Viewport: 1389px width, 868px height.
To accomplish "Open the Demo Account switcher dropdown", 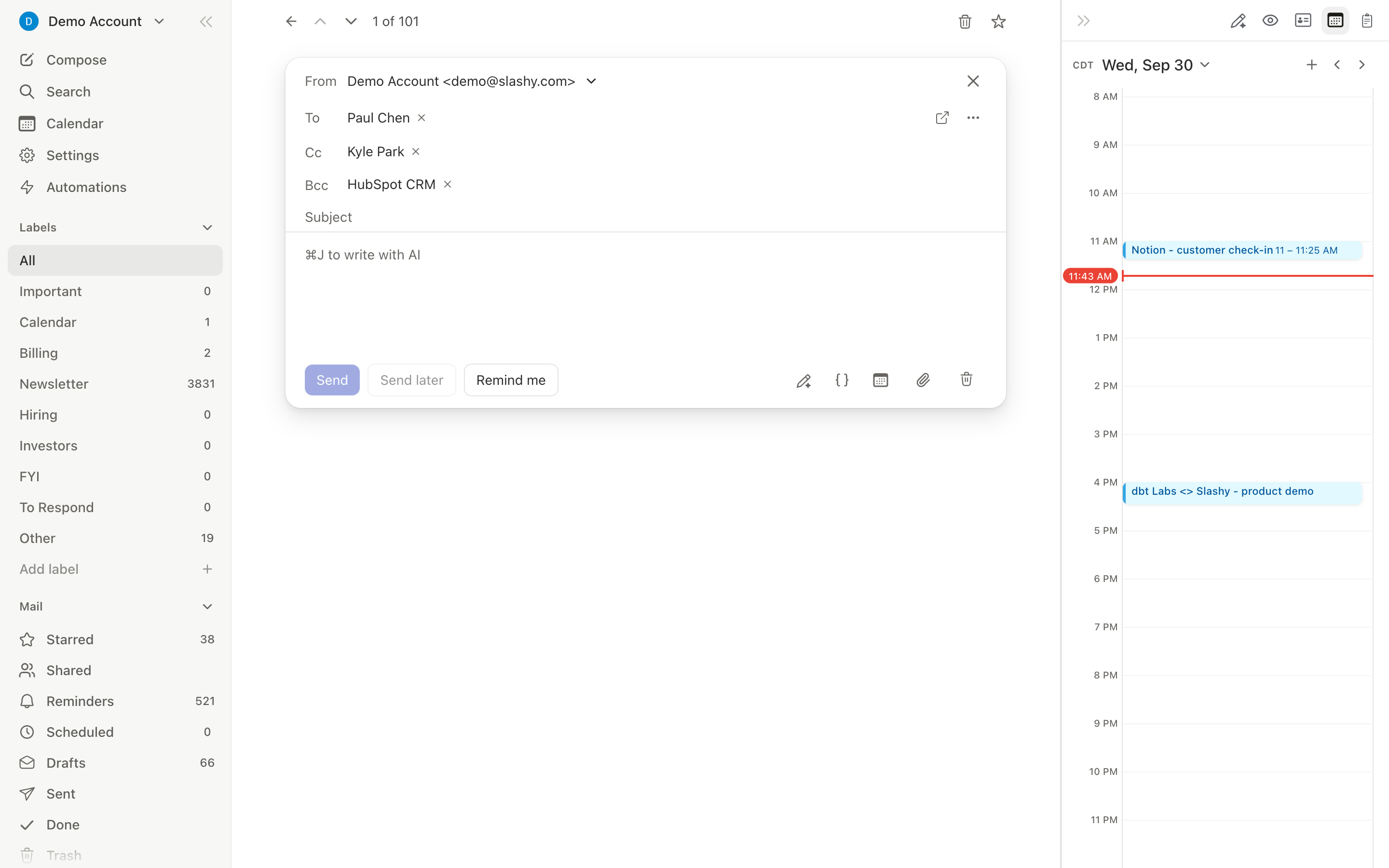I will click(160, 21).
